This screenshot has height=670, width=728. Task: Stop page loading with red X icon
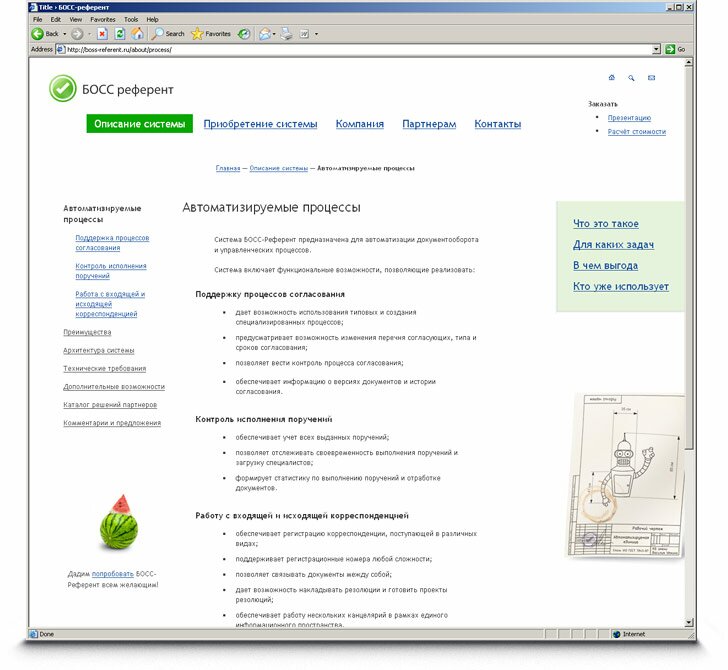point(102,34)
